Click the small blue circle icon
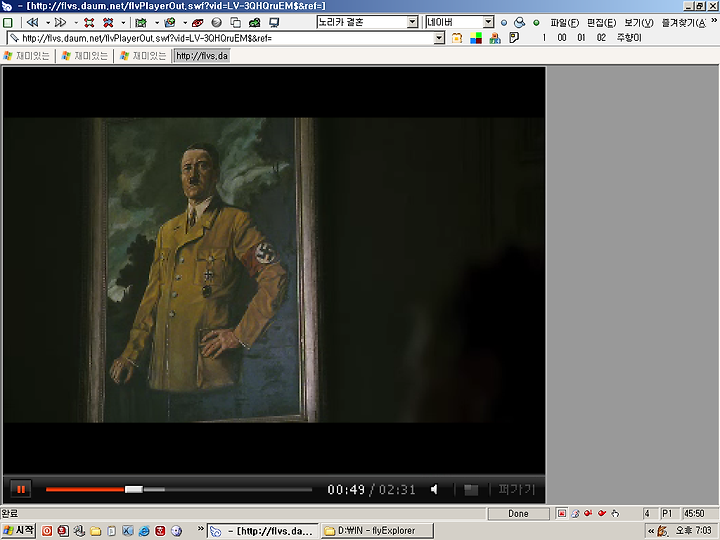 [x=504, y=22]
